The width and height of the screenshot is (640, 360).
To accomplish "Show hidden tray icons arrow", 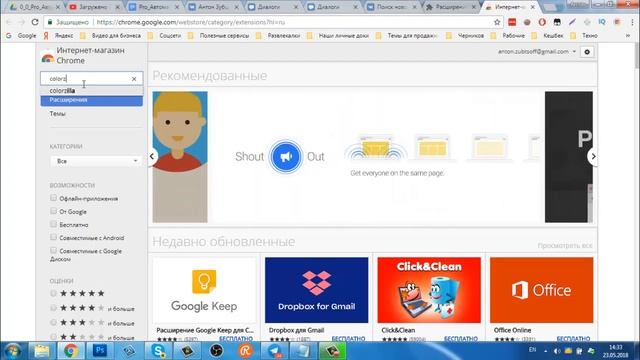I will click(x=546, y=351).
